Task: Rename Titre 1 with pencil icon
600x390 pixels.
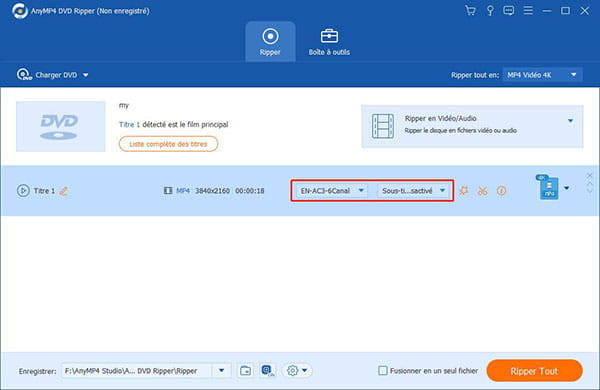Action: (x=64, y=191)
